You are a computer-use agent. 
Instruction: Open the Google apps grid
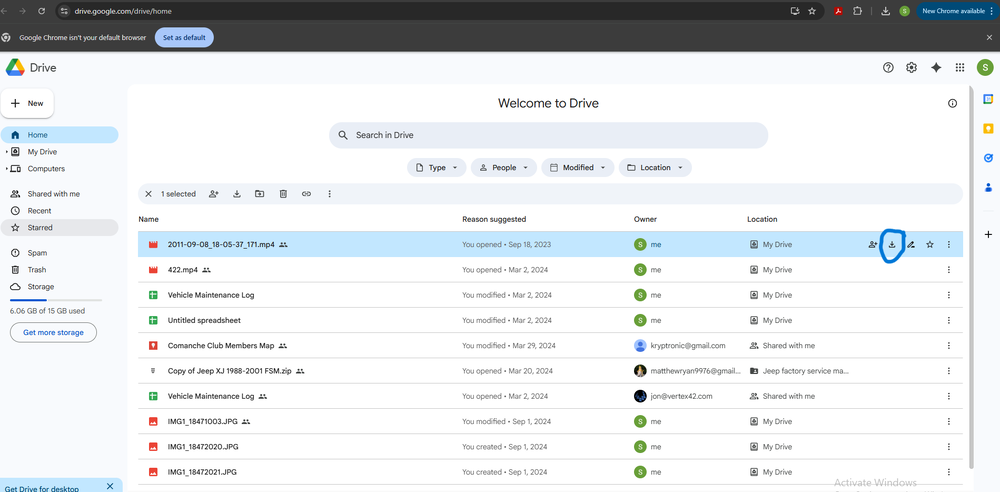(x=960, y=68)
